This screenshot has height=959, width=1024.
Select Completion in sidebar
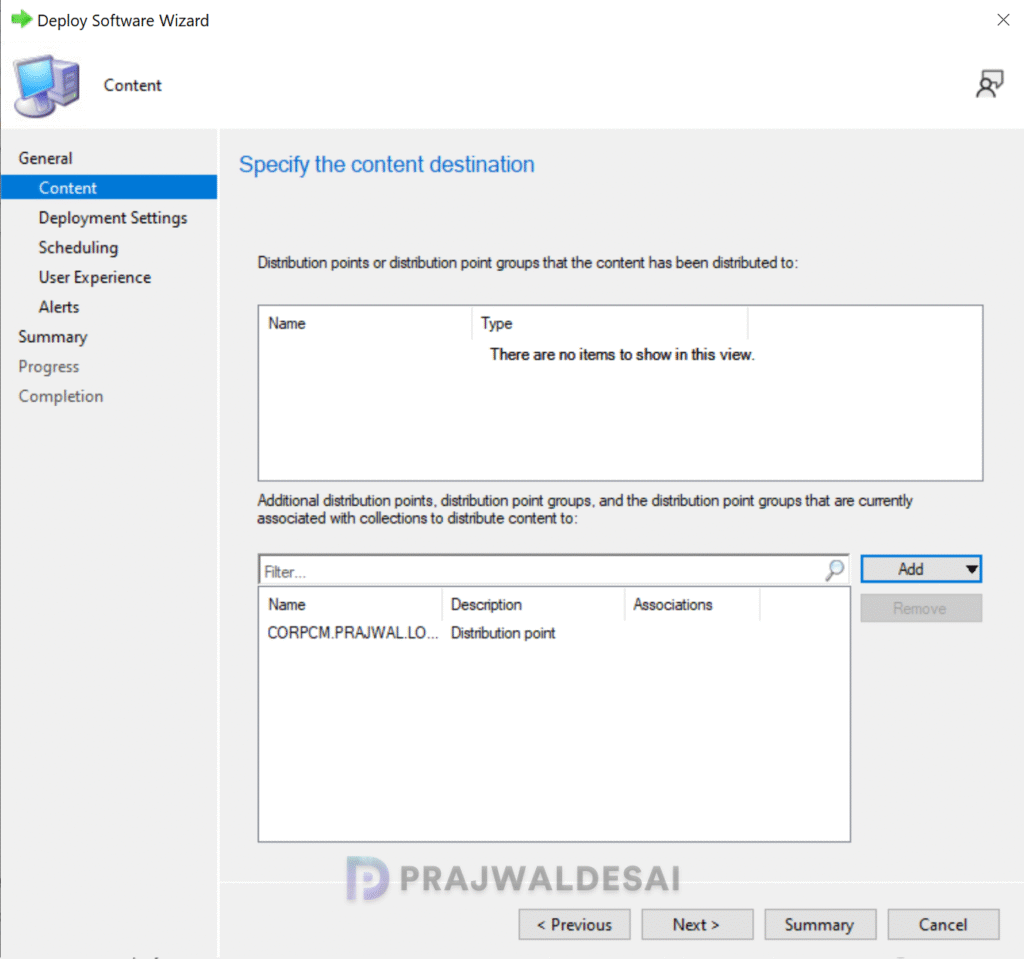click(61, 397)
